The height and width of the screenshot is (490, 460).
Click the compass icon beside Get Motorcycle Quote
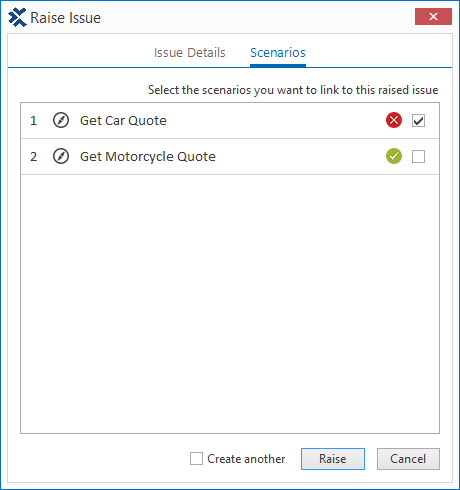pos(61,156)
